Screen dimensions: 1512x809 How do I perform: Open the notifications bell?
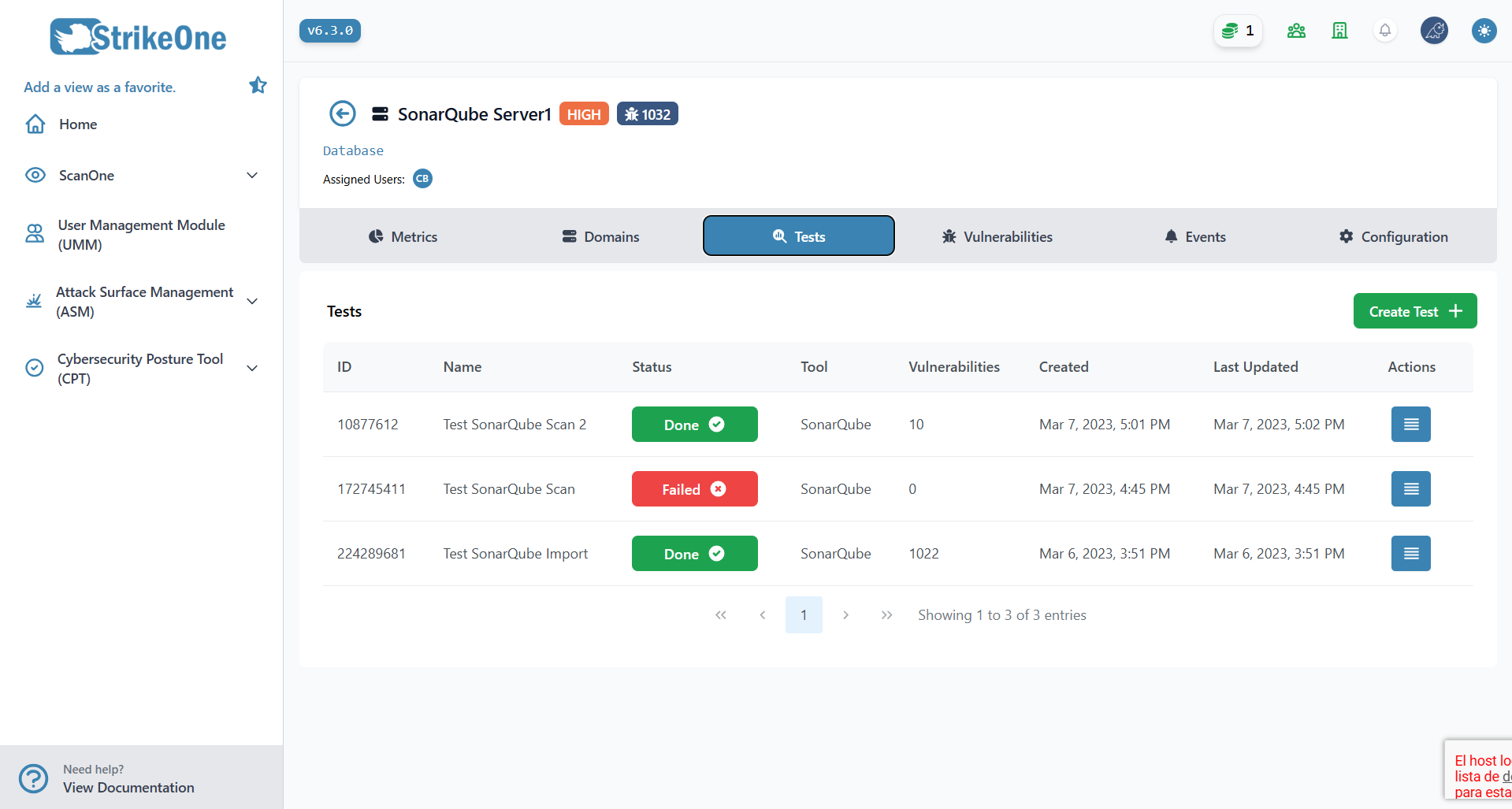pyautogui.click(x=1384, y=31)
